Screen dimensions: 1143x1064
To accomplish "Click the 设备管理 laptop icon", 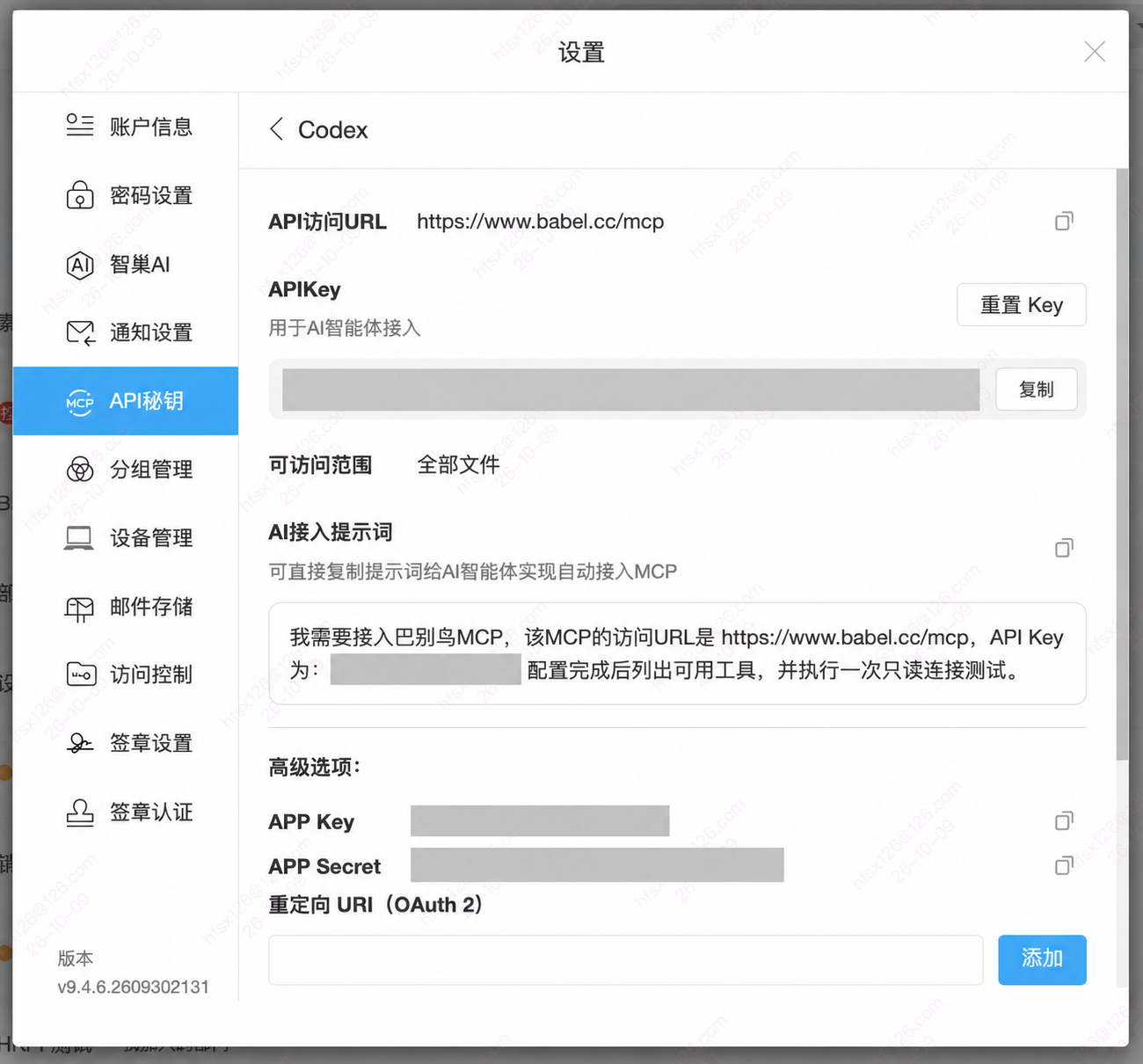I will tap(79, 538).
